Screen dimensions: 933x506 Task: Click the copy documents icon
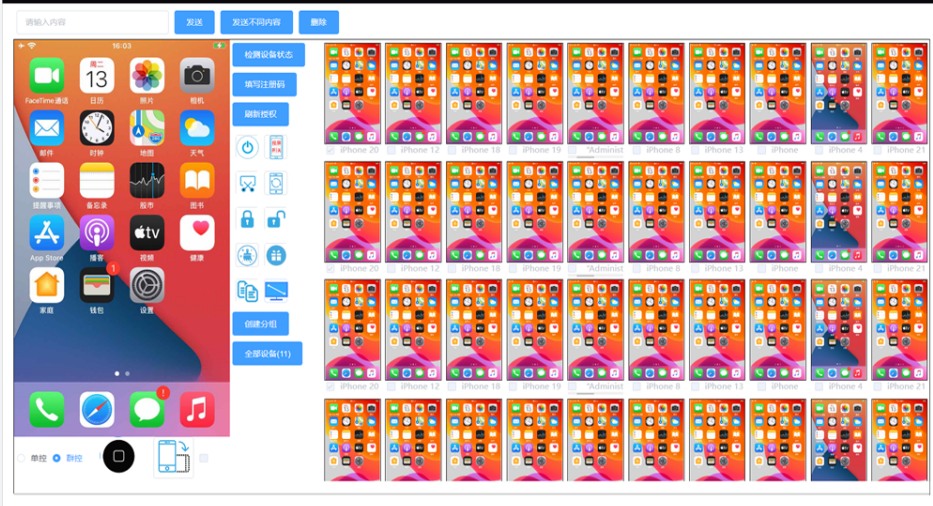(x=248, y=291)
